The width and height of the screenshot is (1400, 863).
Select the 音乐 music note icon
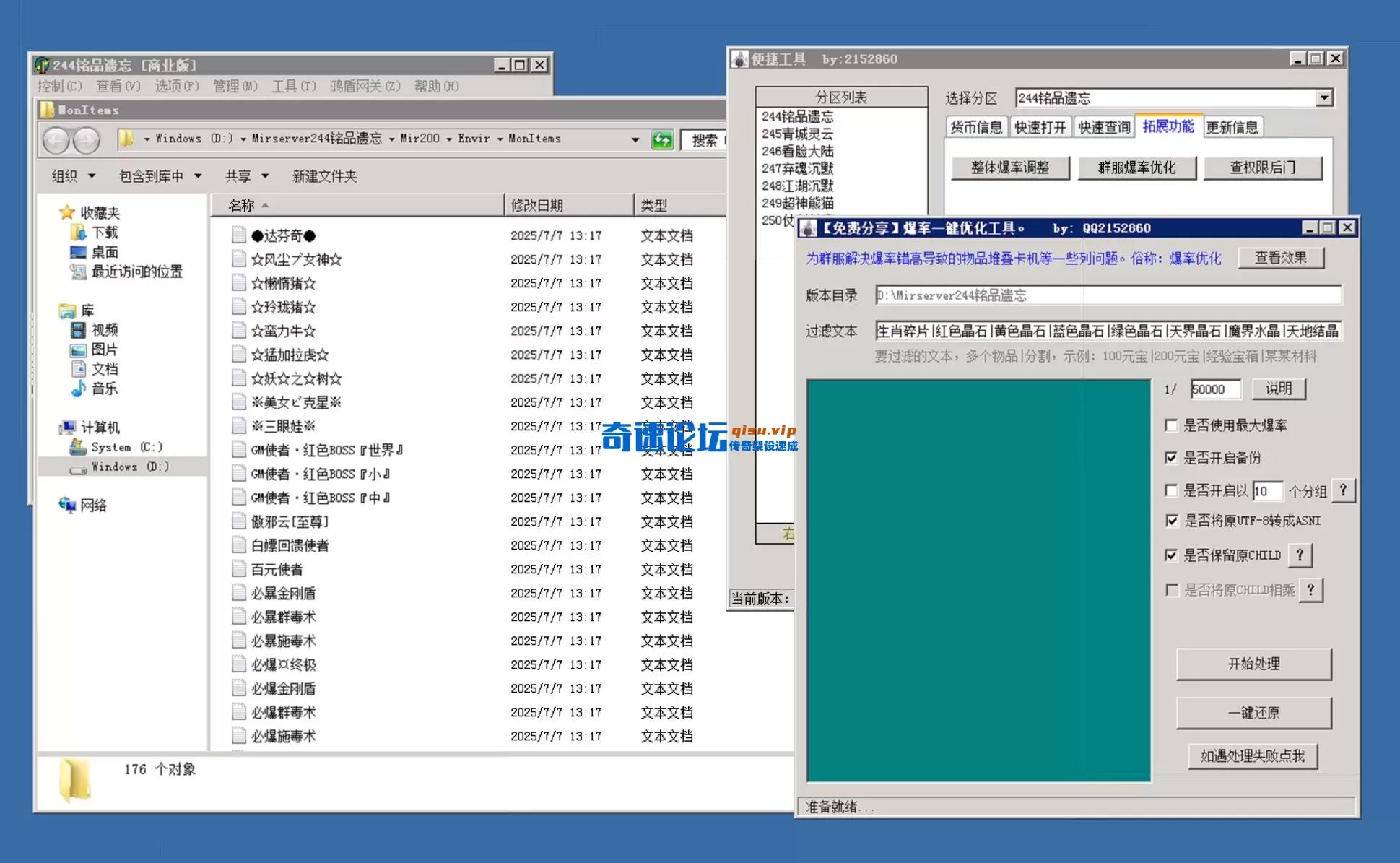click(x=78, y=389)
